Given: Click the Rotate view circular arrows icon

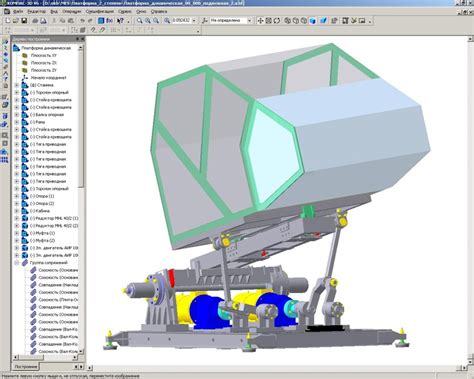Looking at the screenshot, I should click(x=277, y=21).
